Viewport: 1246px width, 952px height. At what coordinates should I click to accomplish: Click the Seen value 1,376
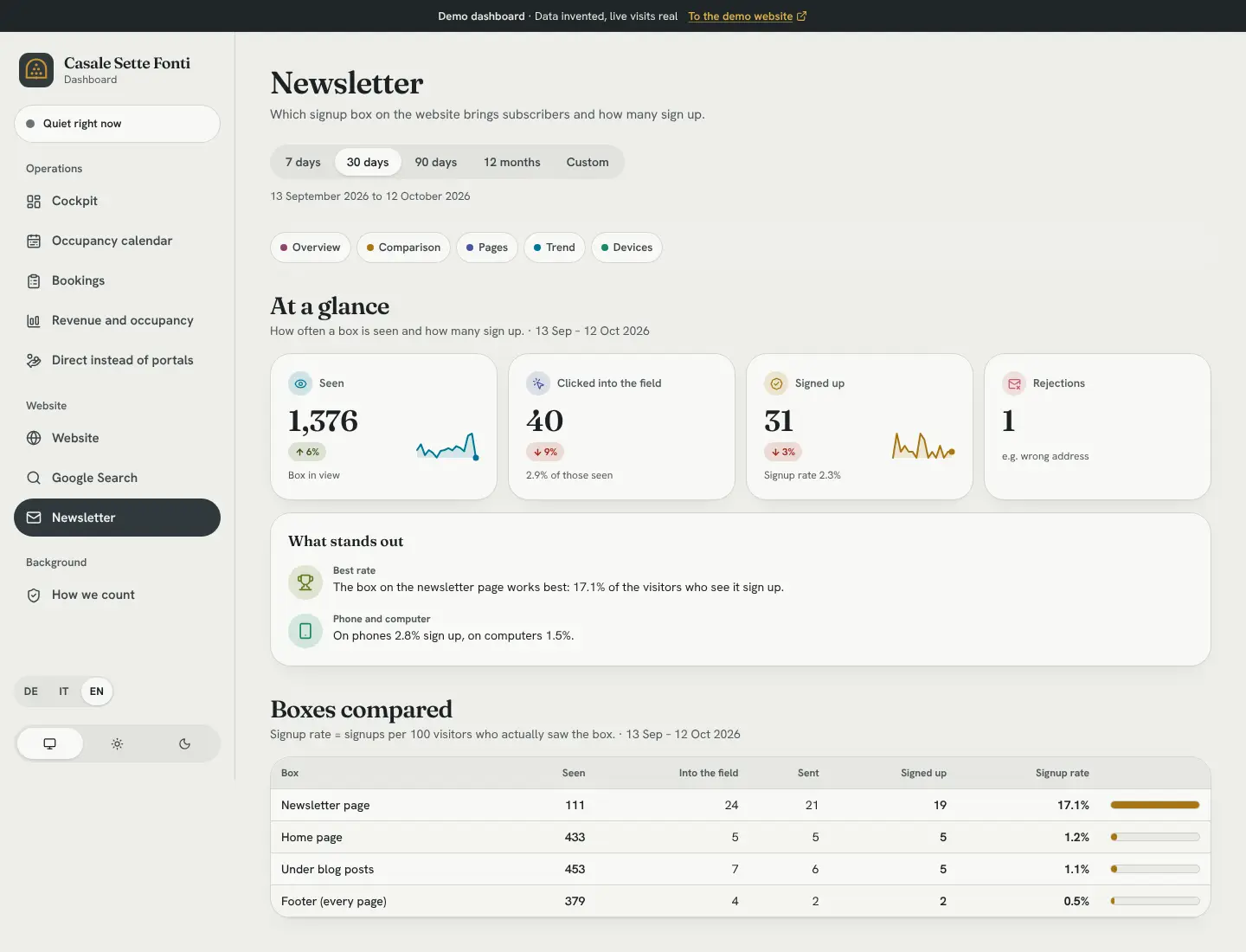click(x=323, y=421)
